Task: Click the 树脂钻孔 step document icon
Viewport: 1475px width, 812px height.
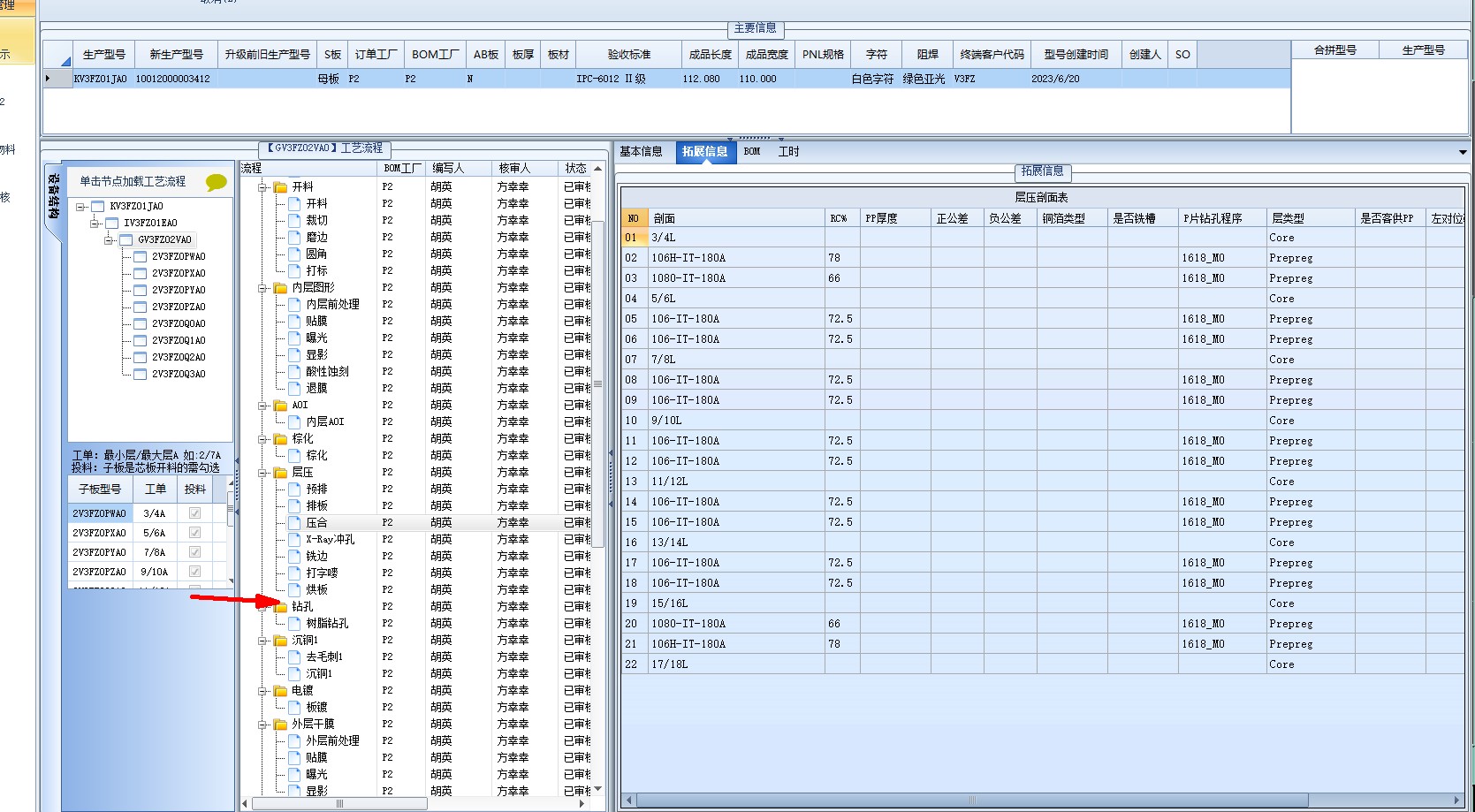Action: pyautogui.click(x=295, y=624)
